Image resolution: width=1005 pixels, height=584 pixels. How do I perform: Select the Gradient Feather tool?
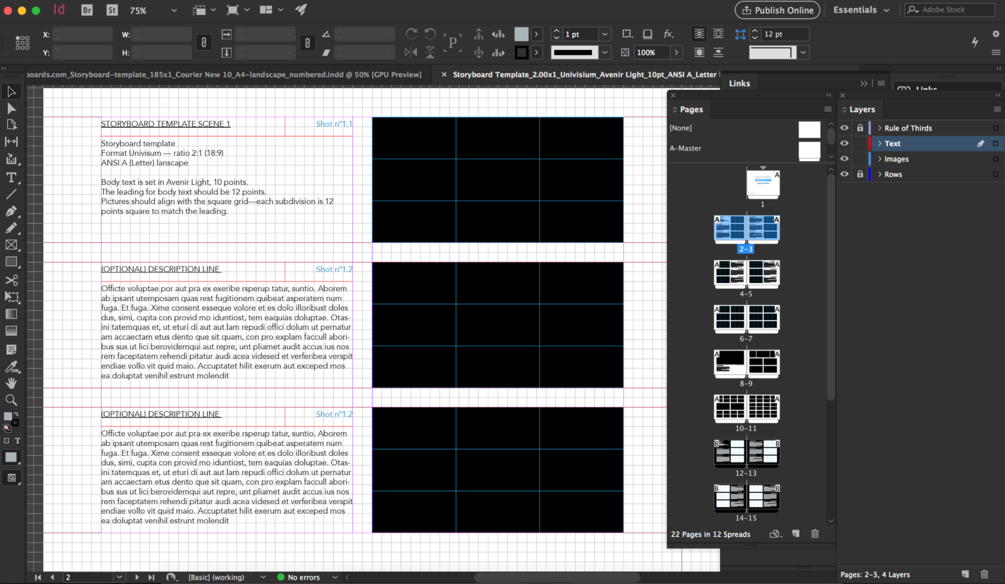(x=11, y=331)
